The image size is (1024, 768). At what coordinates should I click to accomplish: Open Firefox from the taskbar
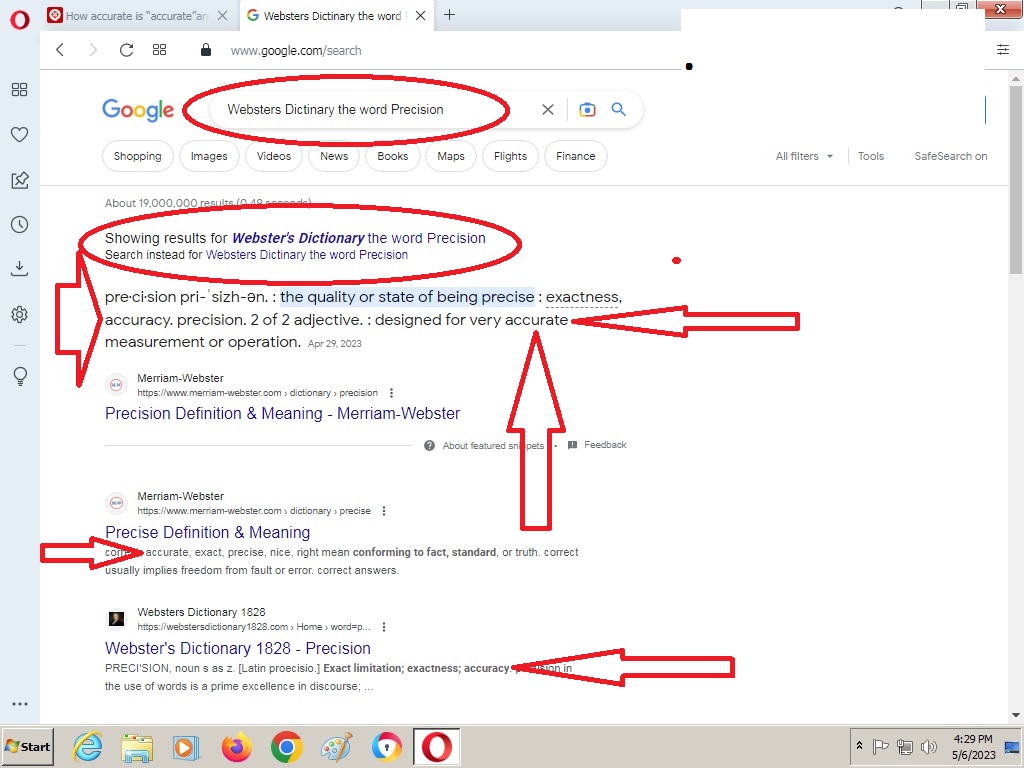tap(236, 747)
